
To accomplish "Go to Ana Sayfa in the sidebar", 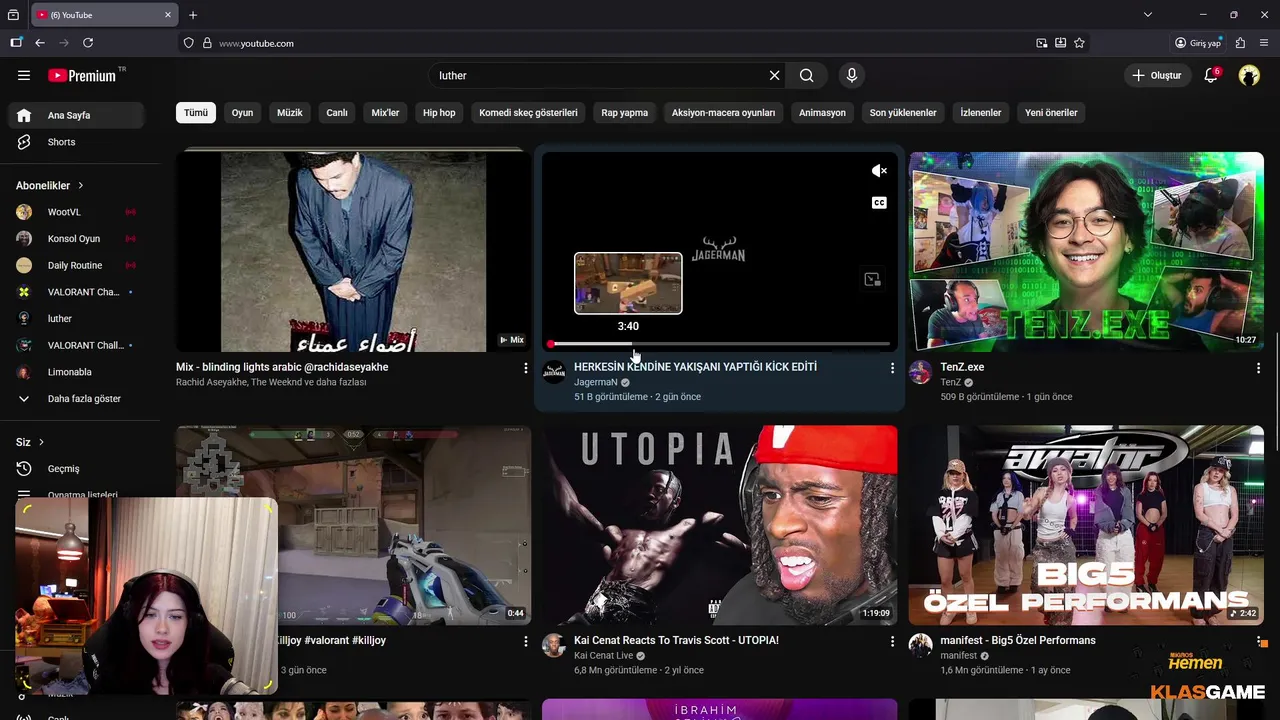I will tap(76, 115).
